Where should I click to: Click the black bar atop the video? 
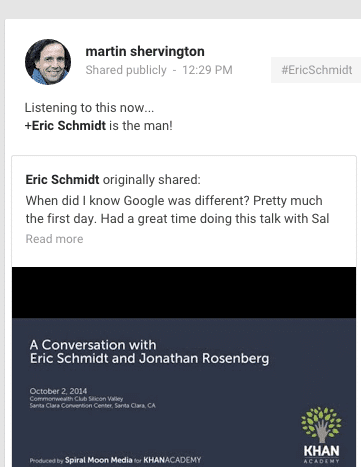coord(184,292)
